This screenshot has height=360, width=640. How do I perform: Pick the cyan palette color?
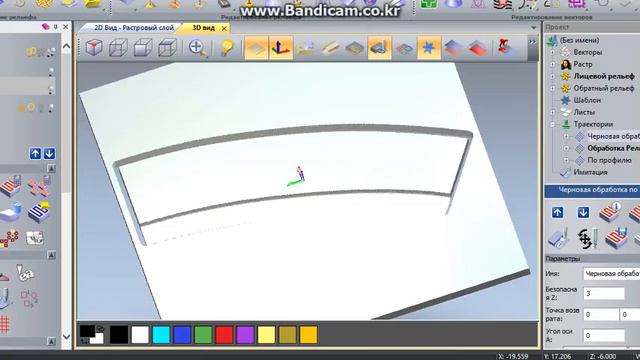(161, 335)
